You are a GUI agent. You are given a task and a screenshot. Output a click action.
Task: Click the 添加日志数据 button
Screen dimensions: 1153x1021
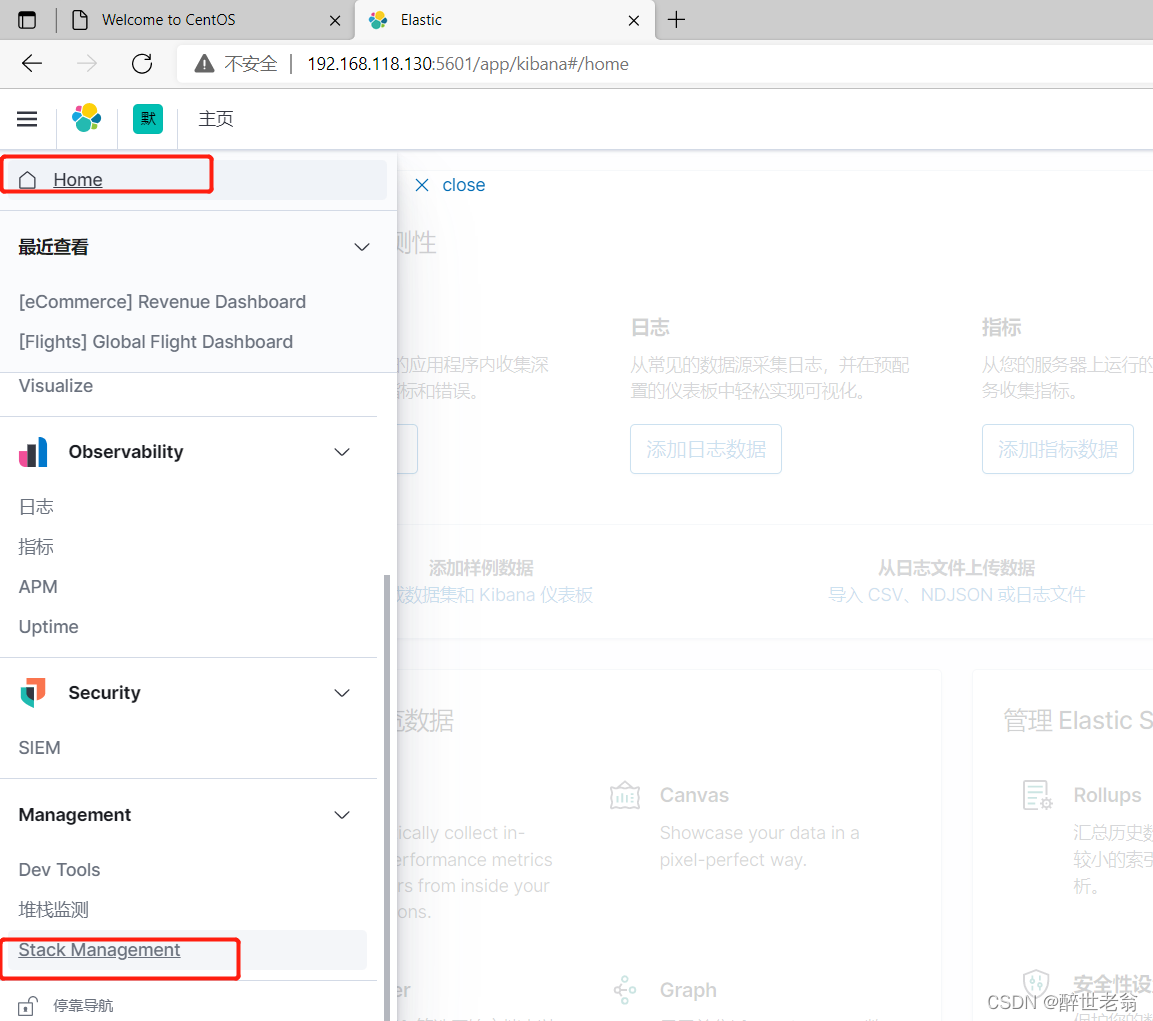click(x=706, y=449)
